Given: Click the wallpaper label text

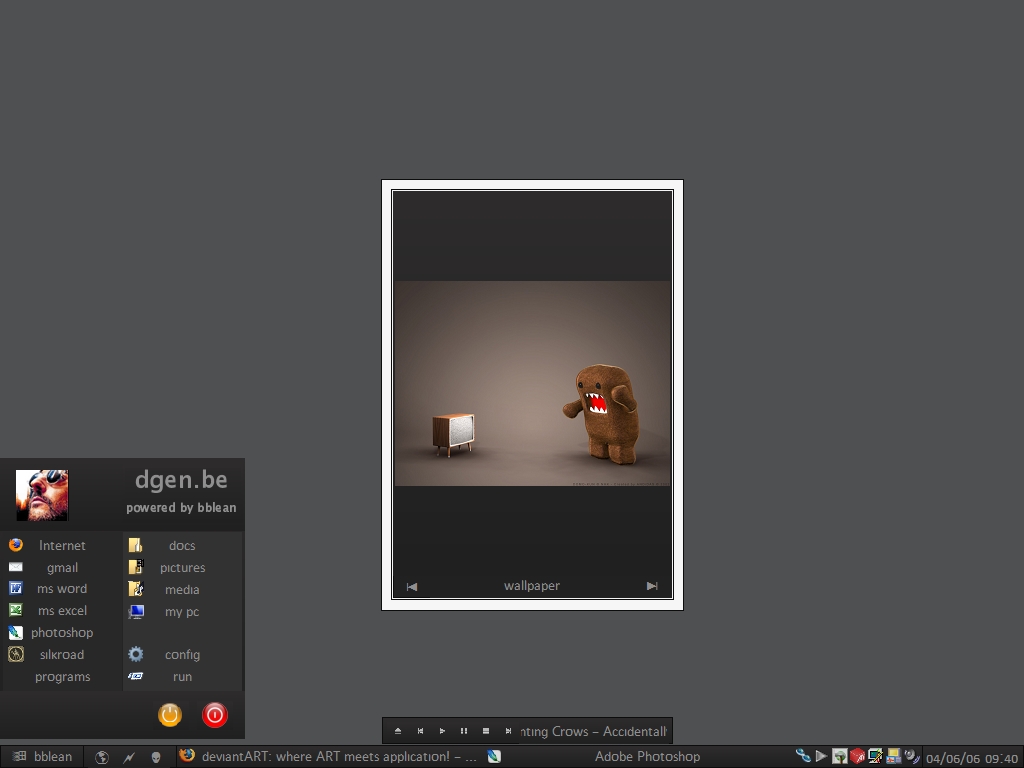Looking at the screenshot, I should click(x=532, y=586).
